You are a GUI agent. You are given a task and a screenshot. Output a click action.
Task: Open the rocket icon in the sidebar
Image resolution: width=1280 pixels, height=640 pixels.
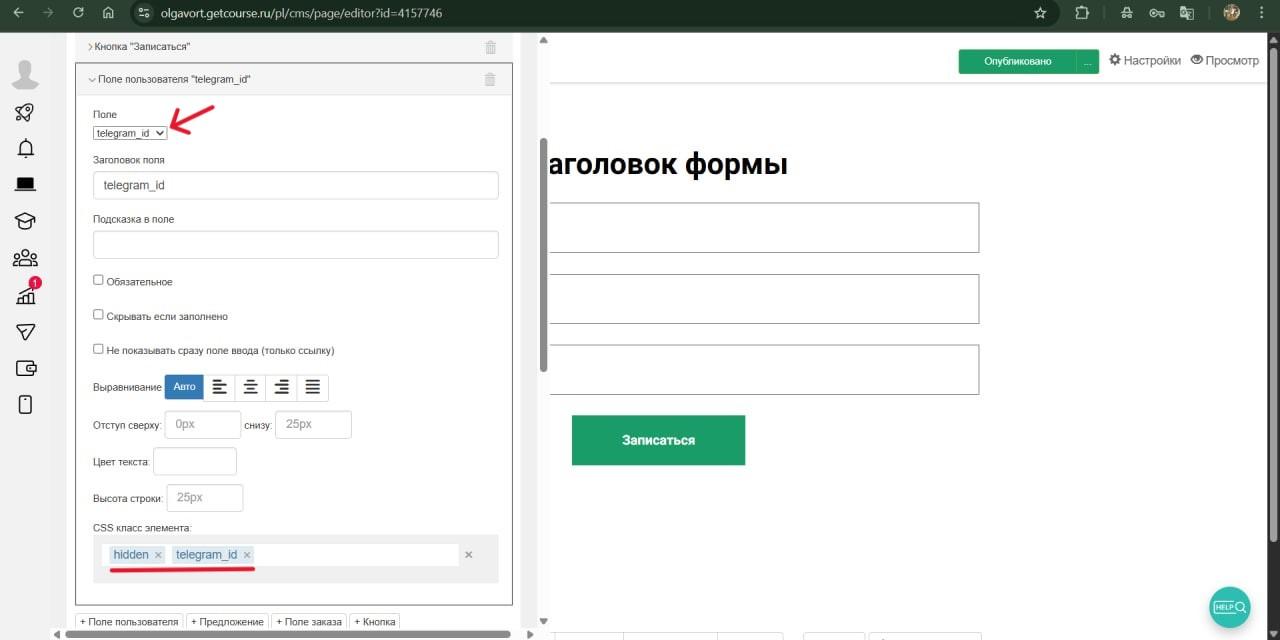click(x=25, y=112)
